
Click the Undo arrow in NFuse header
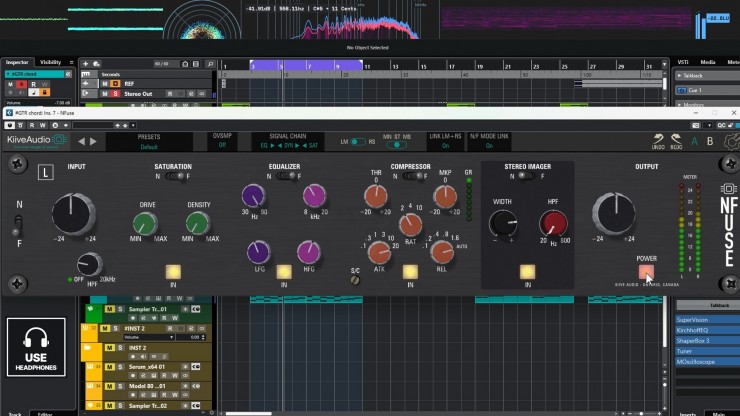pyautogui.click(x=657, y=138)
